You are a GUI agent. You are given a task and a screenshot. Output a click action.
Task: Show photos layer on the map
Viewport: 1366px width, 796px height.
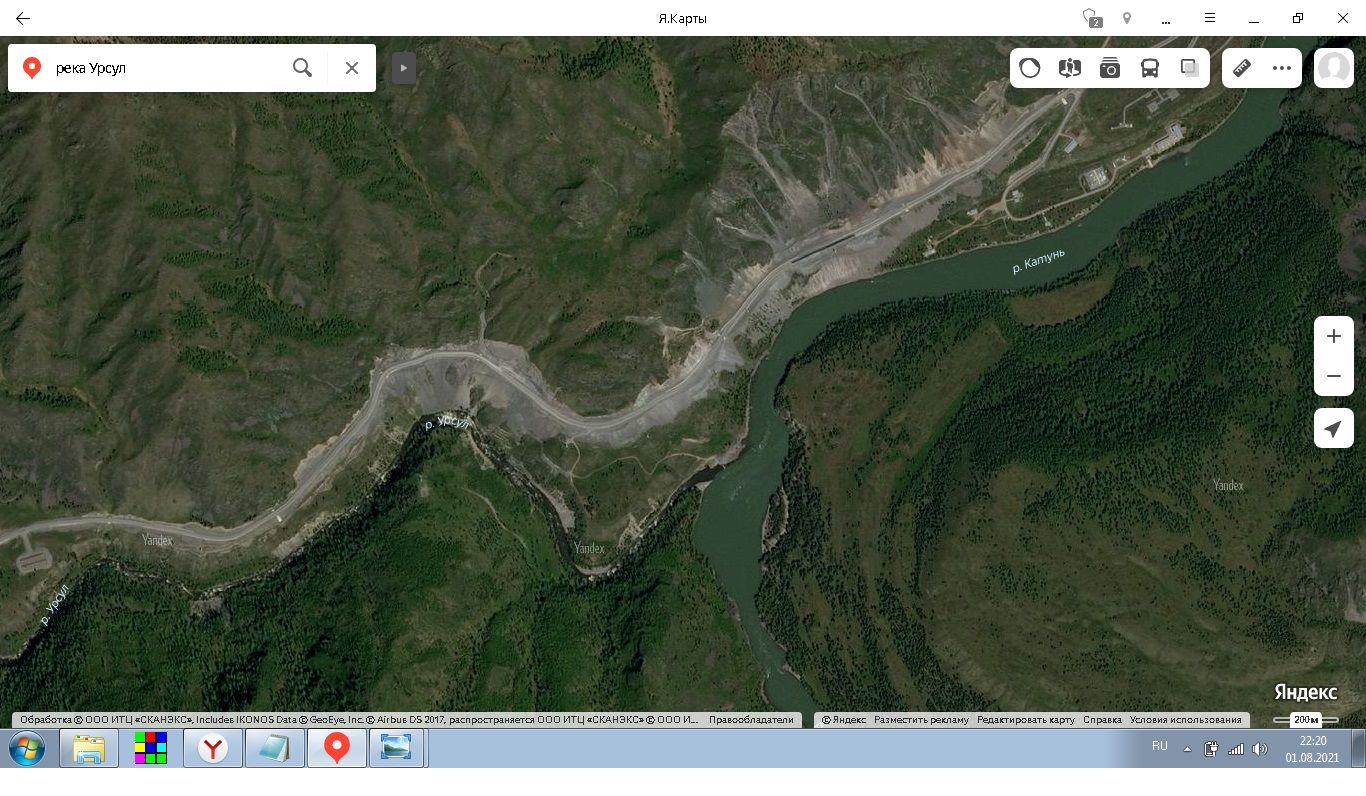[x=1110, y=68]
